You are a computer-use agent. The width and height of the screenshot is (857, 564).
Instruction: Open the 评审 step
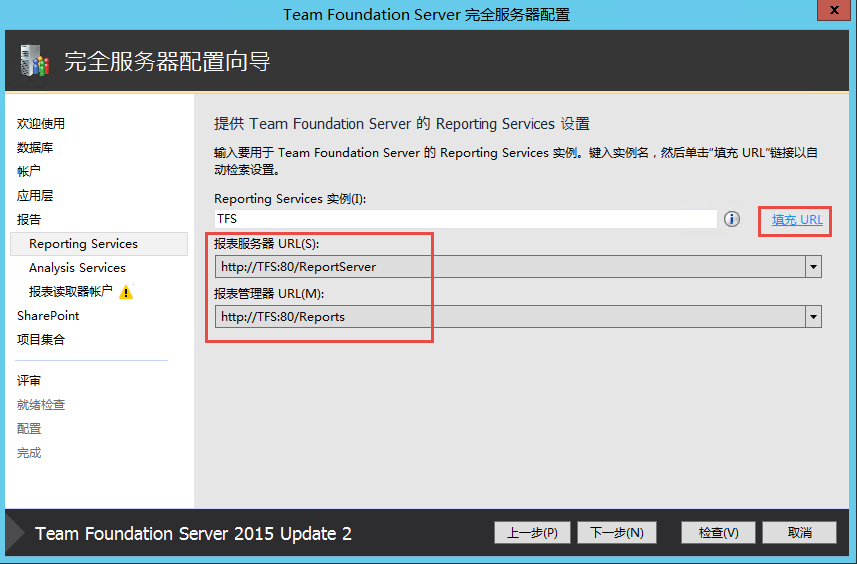coord(28,381)
